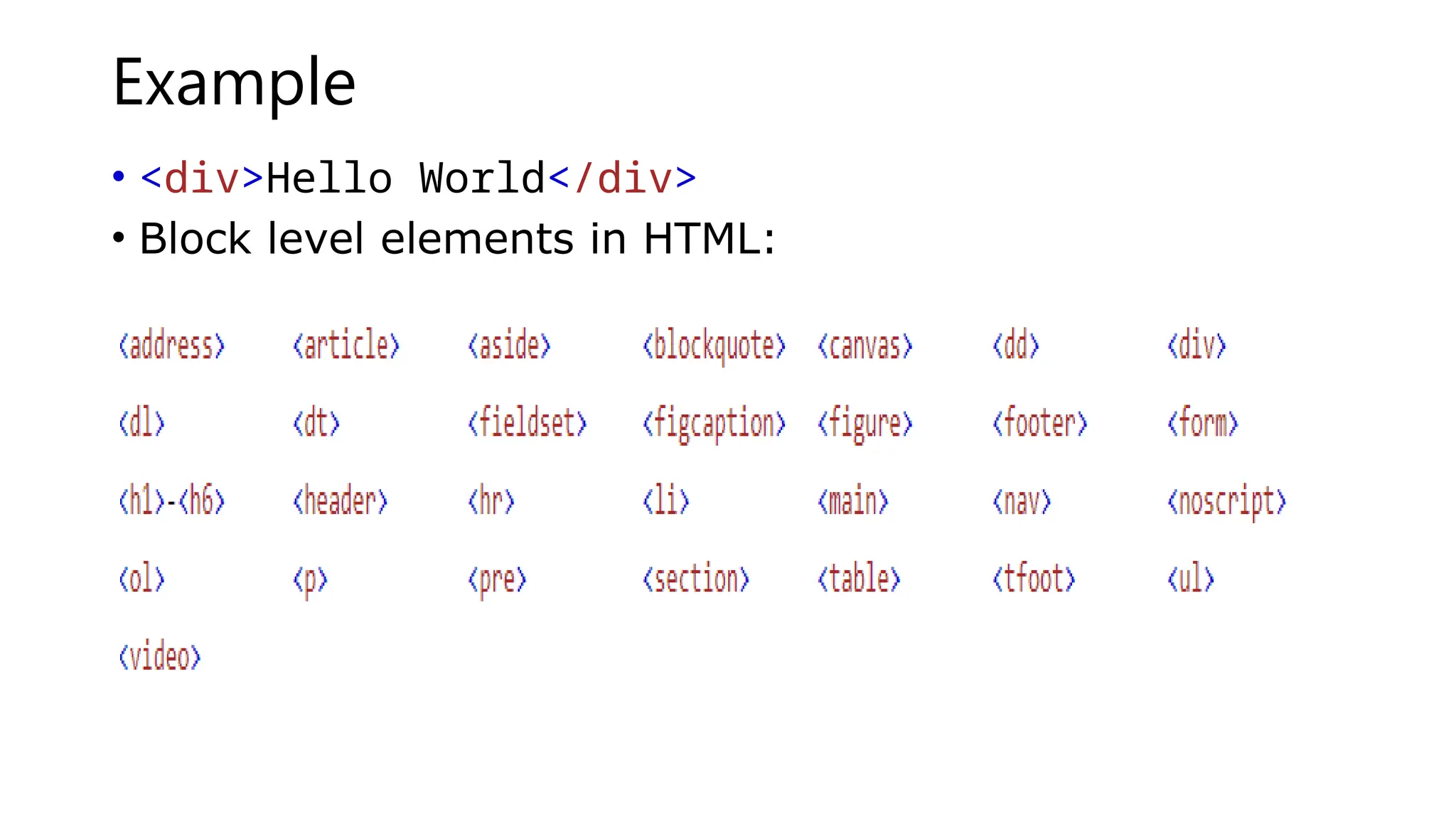Select the <ol> tag
Viewport: 1456px width, 819px height.
point(141,579)
